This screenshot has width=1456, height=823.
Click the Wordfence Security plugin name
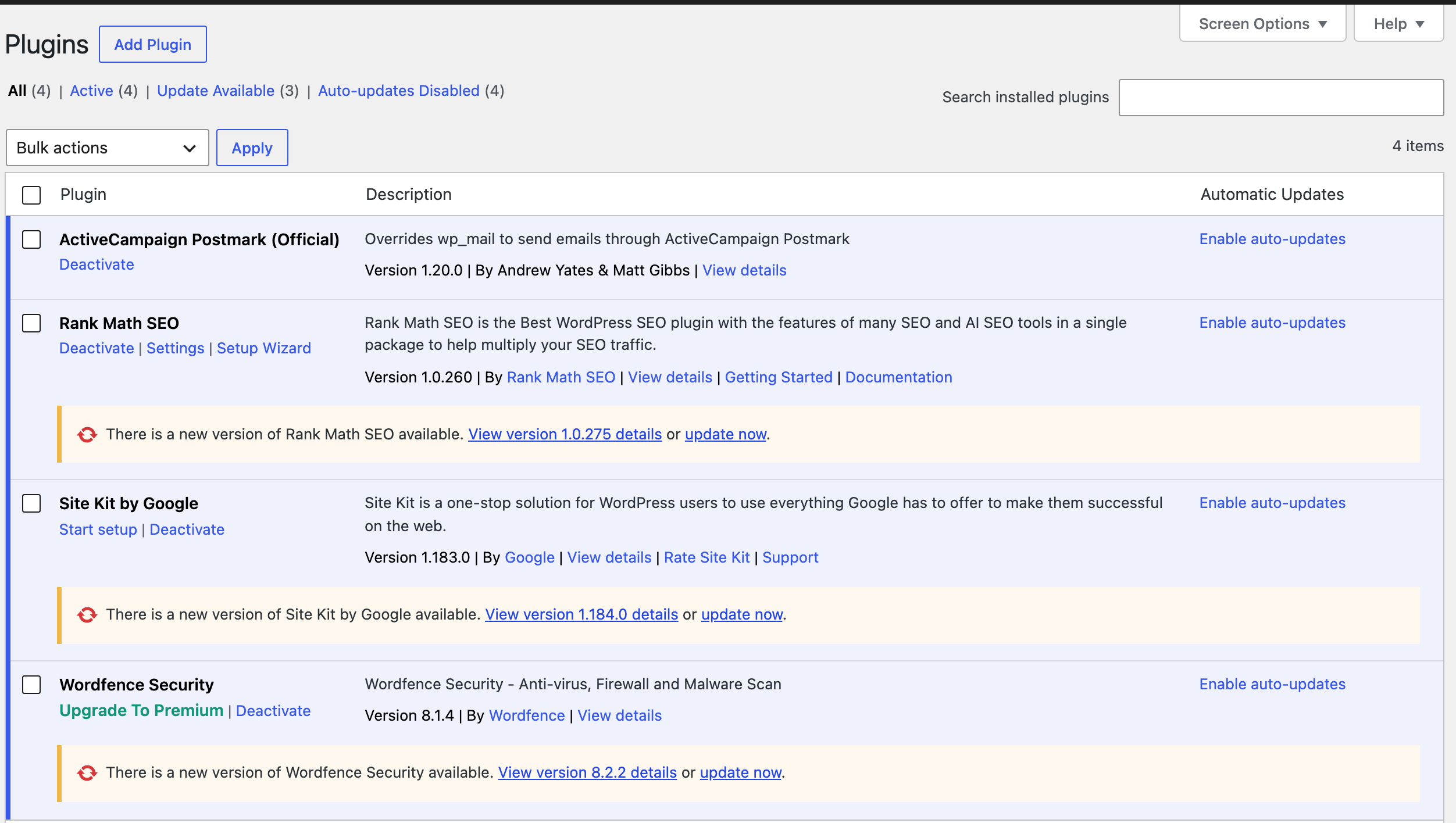(137, 685)
